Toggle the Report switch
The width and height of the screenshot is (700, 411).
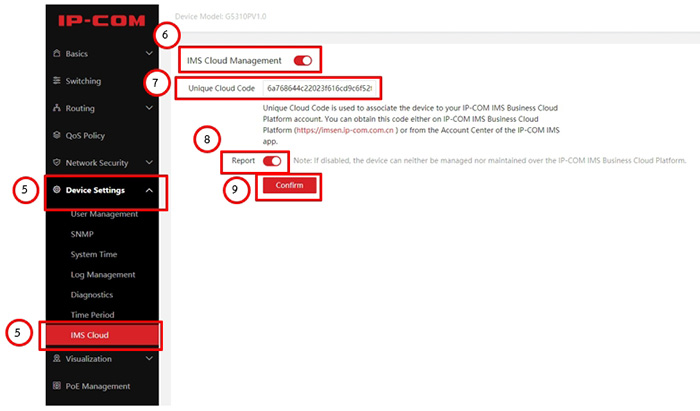tap(272, 161)
